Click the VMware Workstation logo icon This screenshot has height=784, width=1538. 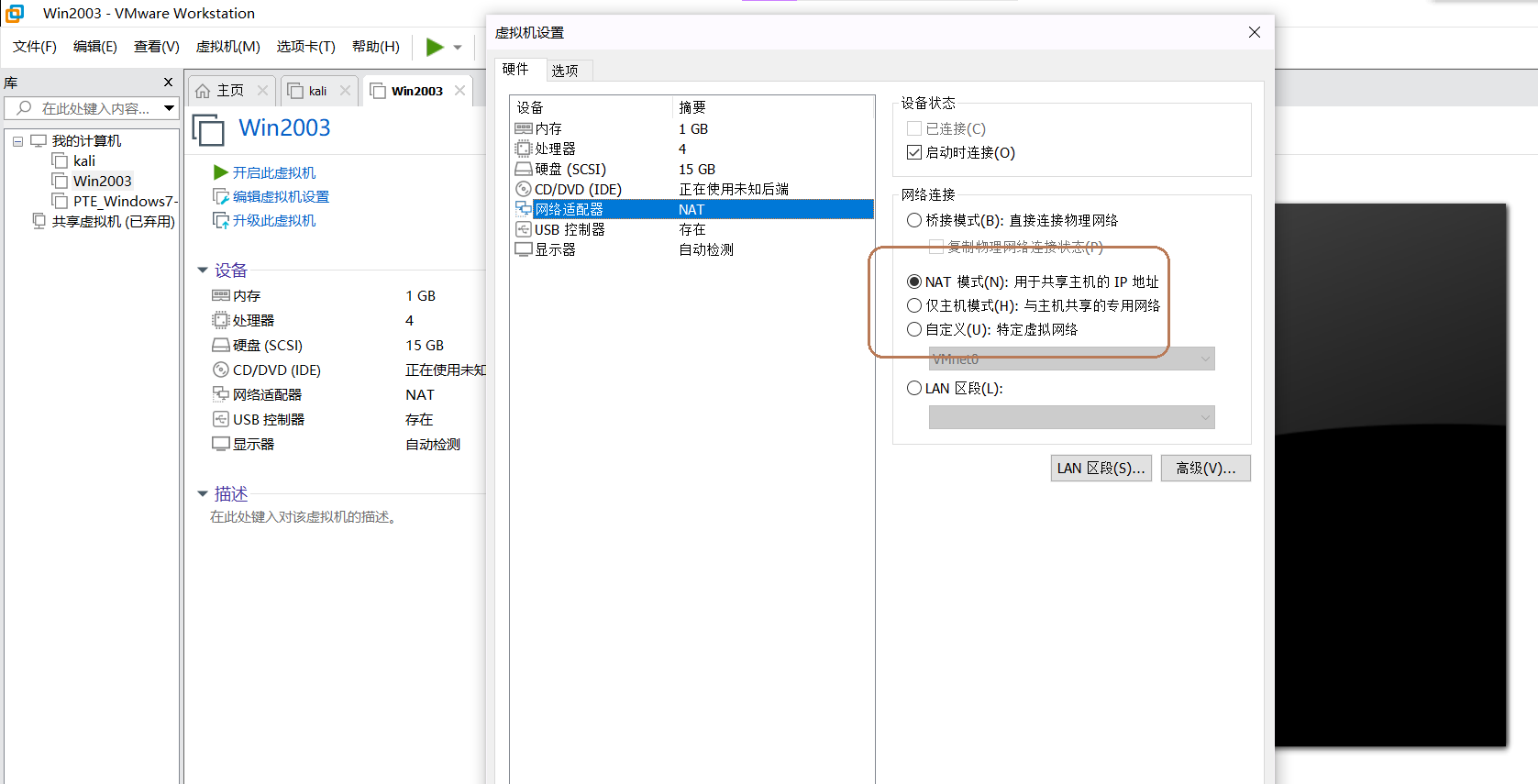coord(15,13)
